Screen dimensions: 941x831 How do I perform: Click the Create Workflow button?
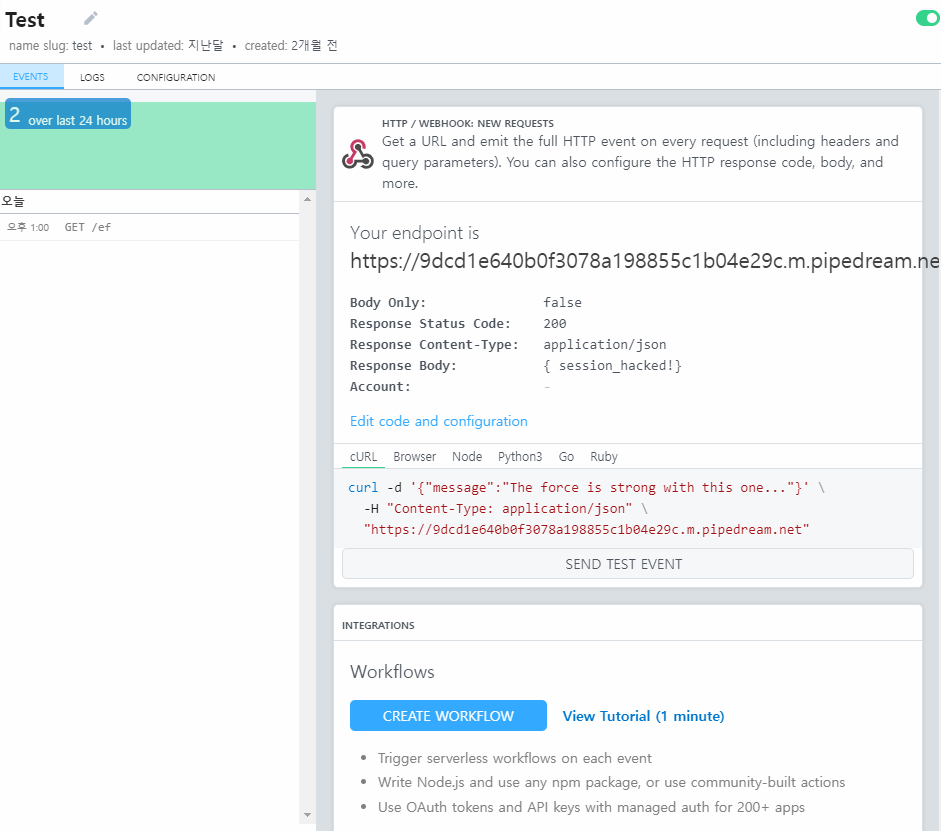[448, 716]
